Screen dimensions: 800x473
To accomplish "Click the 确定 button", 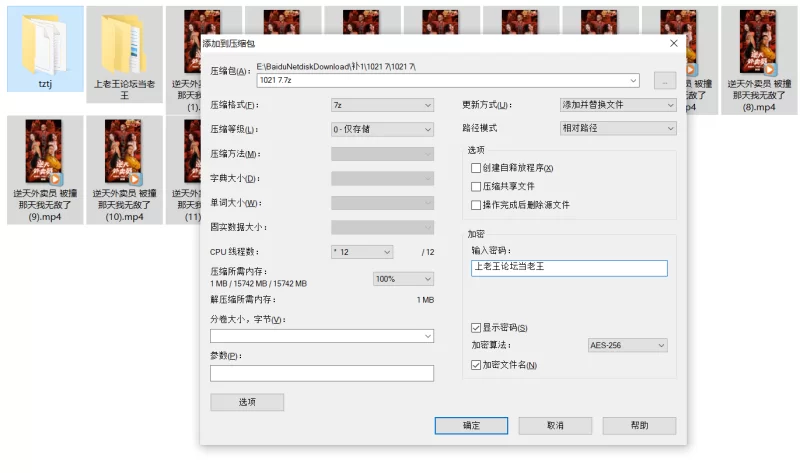I will (471, 426).
